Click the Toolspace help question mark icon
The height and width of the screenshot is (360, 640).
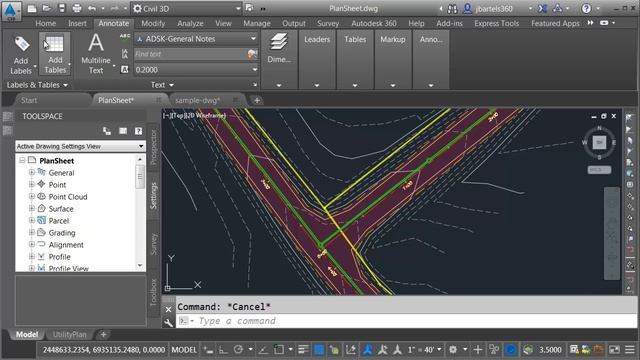pos(138,131)
